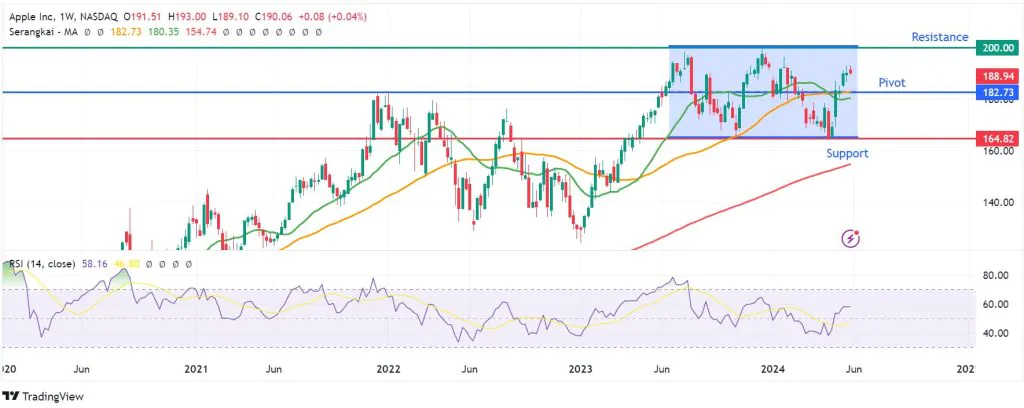Click the TradingView logo

click(x=46, y=395)
